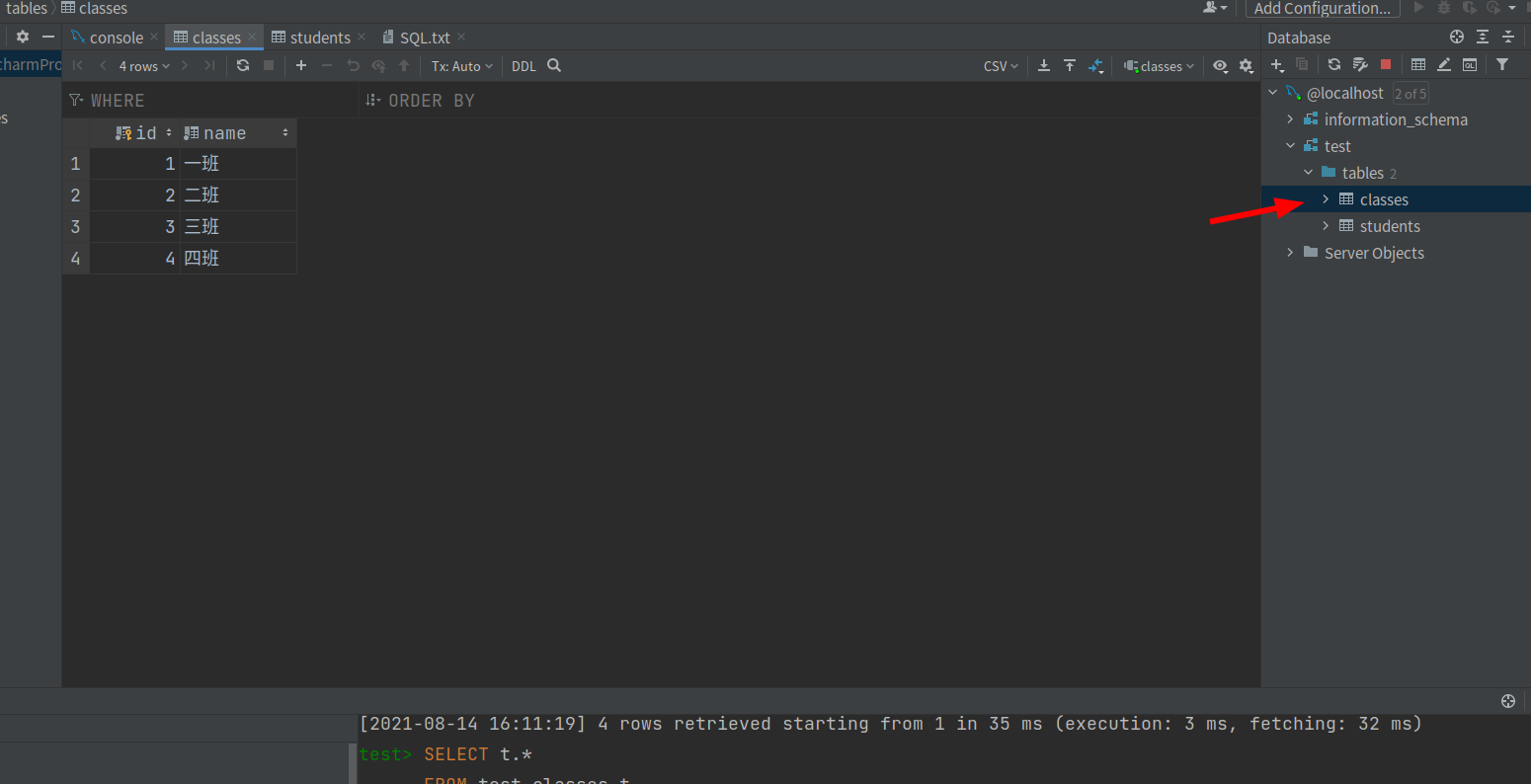Image resolution: width=1531 pixels, height=784 pixels.
Task: Expand the Server Objects node
Action: 1290,253
